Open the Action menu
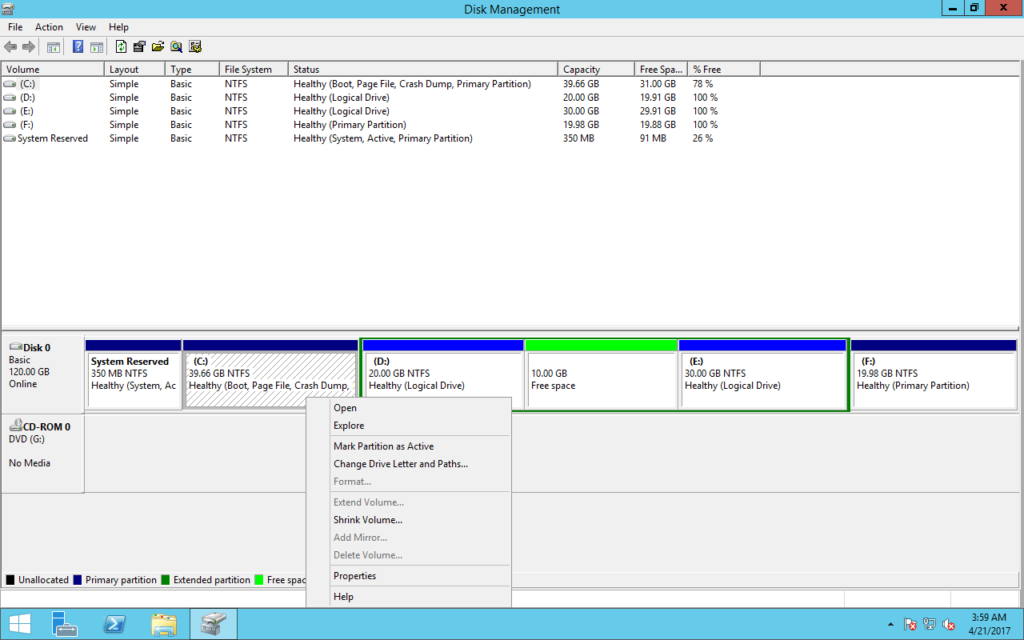This screenshot has width=1024, height=640. tap(49, 27)
